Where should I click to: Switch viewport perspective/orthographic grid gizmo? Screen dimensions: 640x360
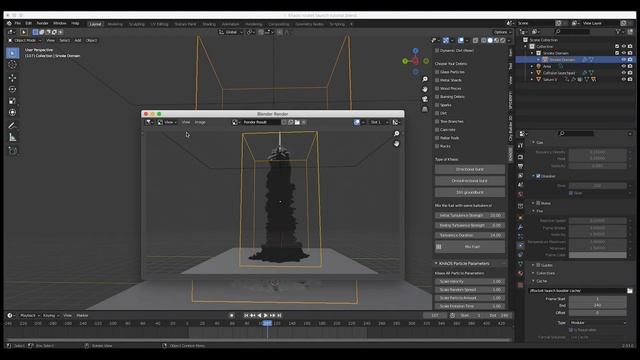click(425, 109)
